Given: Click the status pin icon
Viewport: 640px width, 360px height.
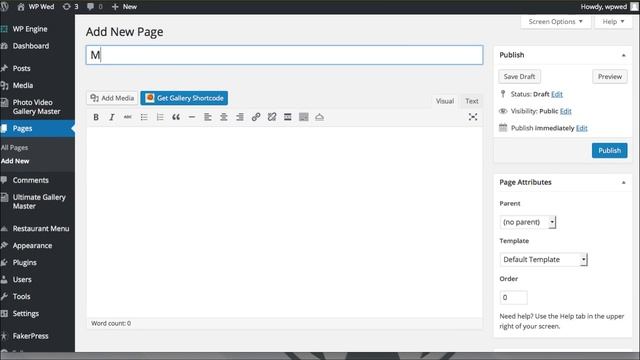Looking at the screenshot, I should pos(503,94).
